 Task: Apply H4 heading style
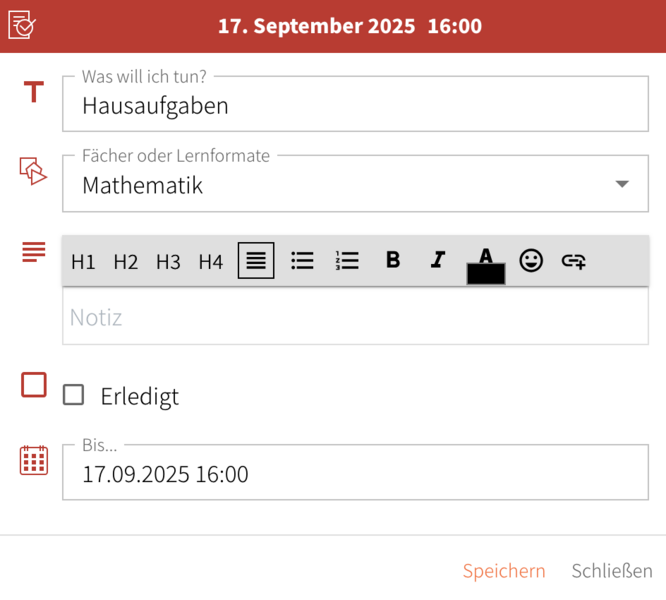pyautogui.click(x=210, y=262)
